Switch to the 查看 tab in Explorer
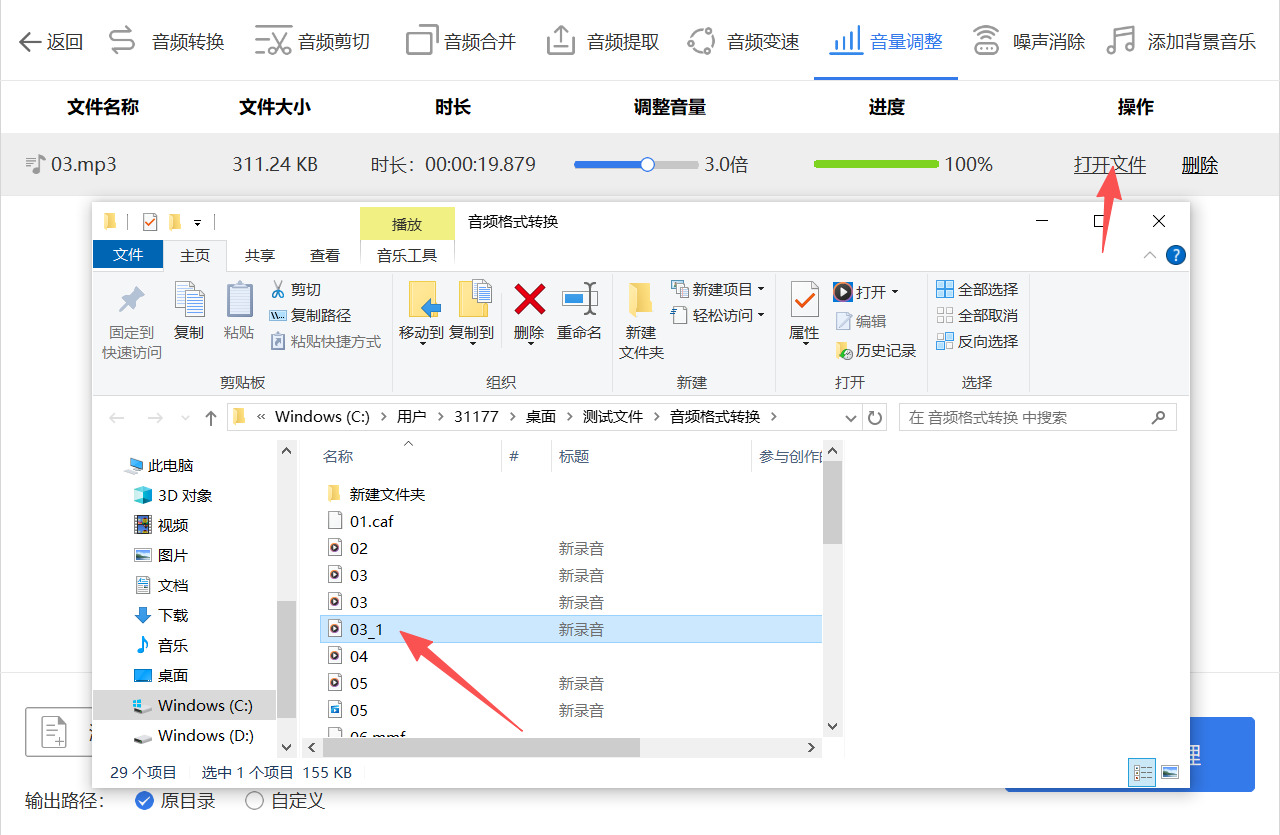The width and height of the screenshot is (1280, 835). coord(324,255)
